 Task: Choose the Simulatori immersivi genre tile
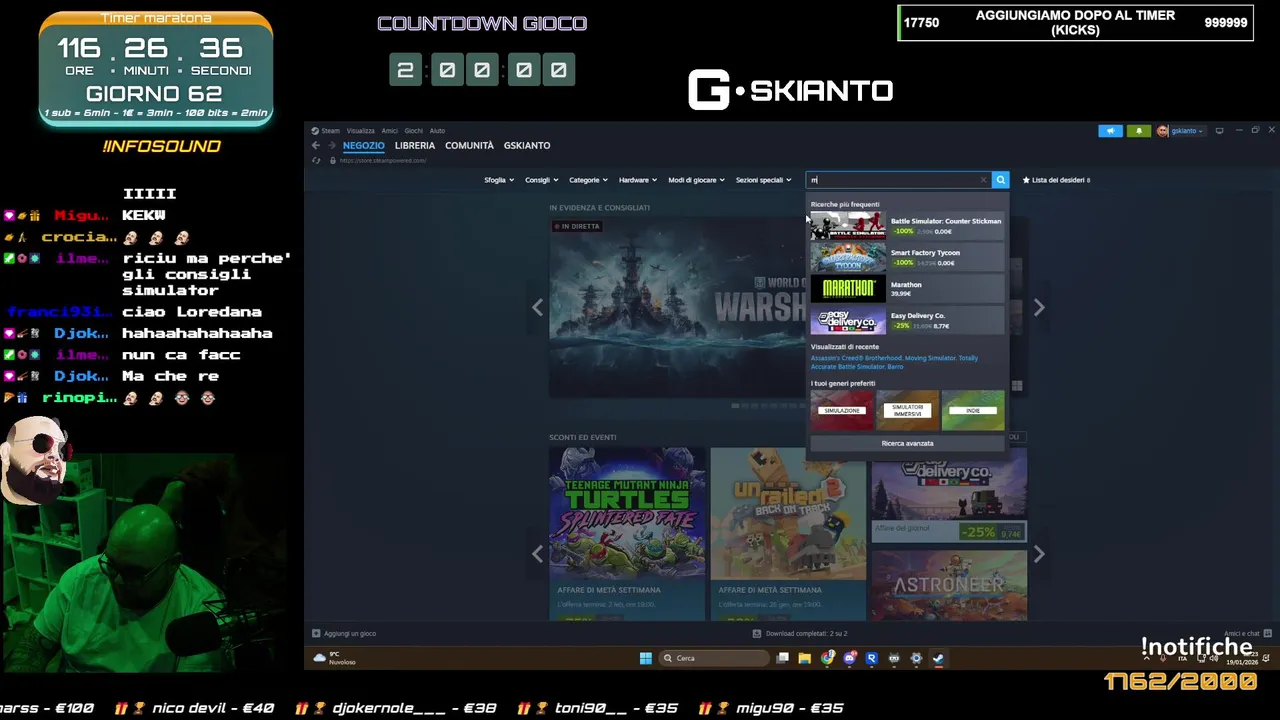(907, 410)
